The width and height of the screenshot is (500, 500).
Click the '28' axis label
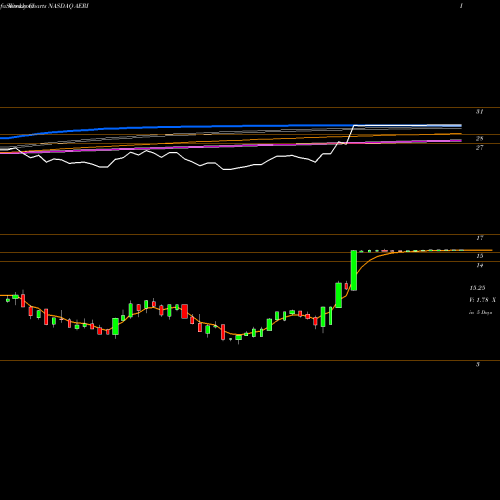pyautogui.click(x=479, y=139)
